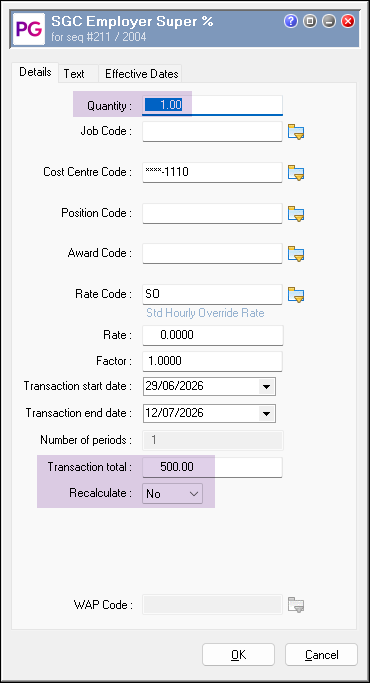
Task: Switch to the Details tab
Action: [x=35, y=72]
